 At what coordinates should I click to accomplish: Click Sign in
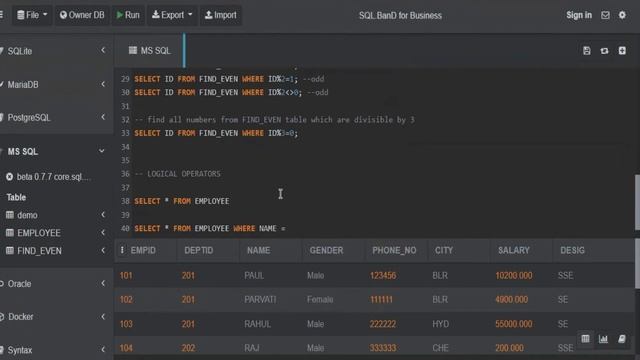pyautogui.click(x=579, y=15)
